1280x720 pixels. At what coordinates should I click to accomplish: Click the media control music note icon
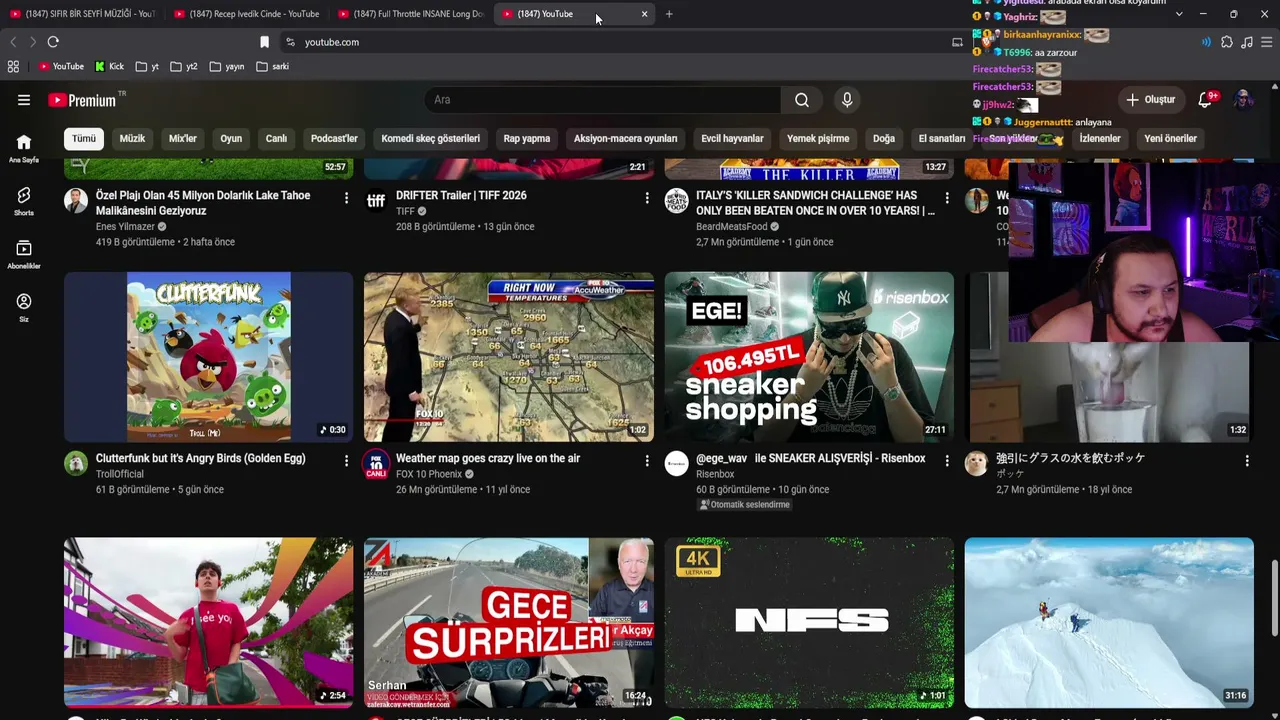[x=1247, y=42]
